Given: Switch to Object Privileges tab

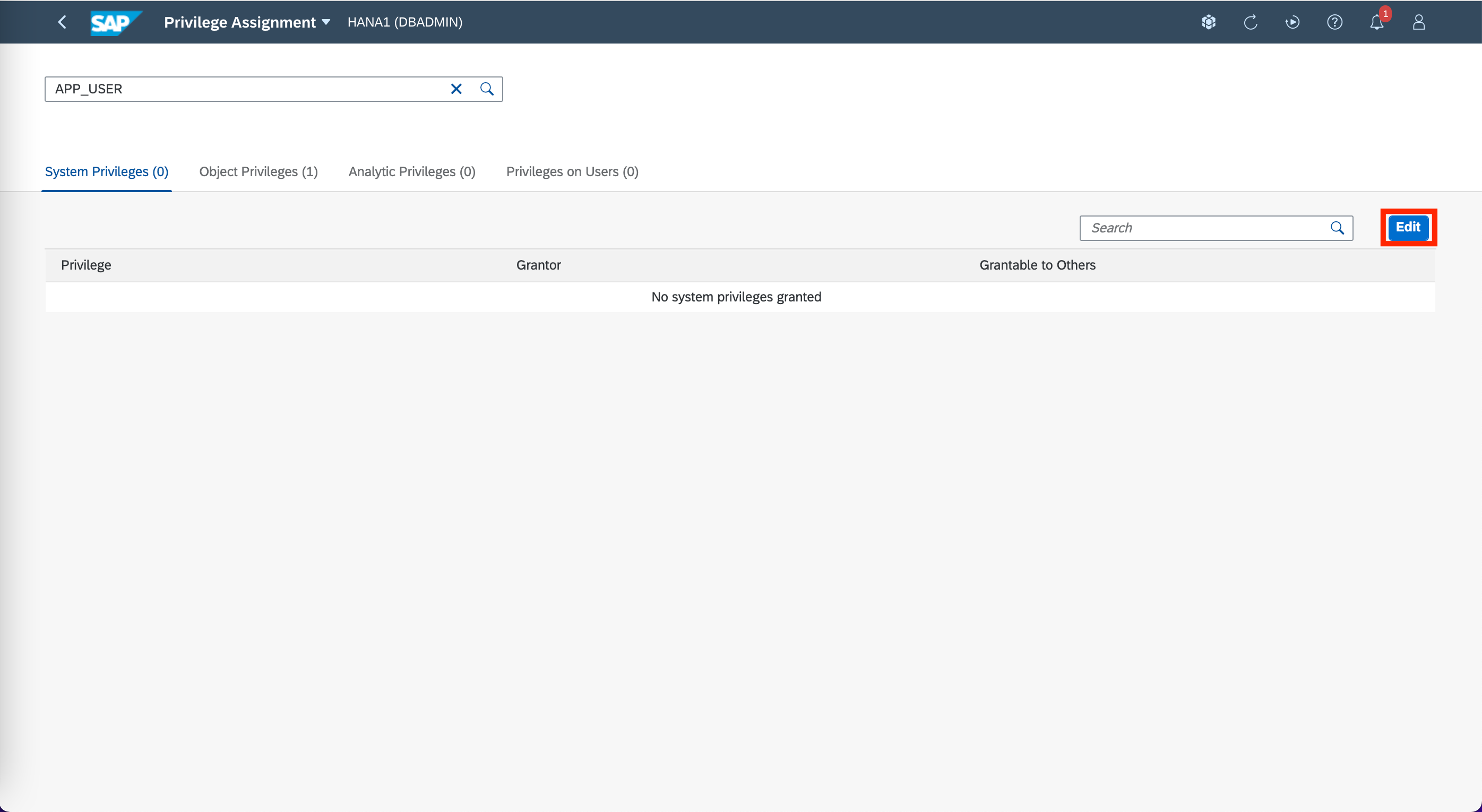Looking at the screenshot, I should (259, 171).
